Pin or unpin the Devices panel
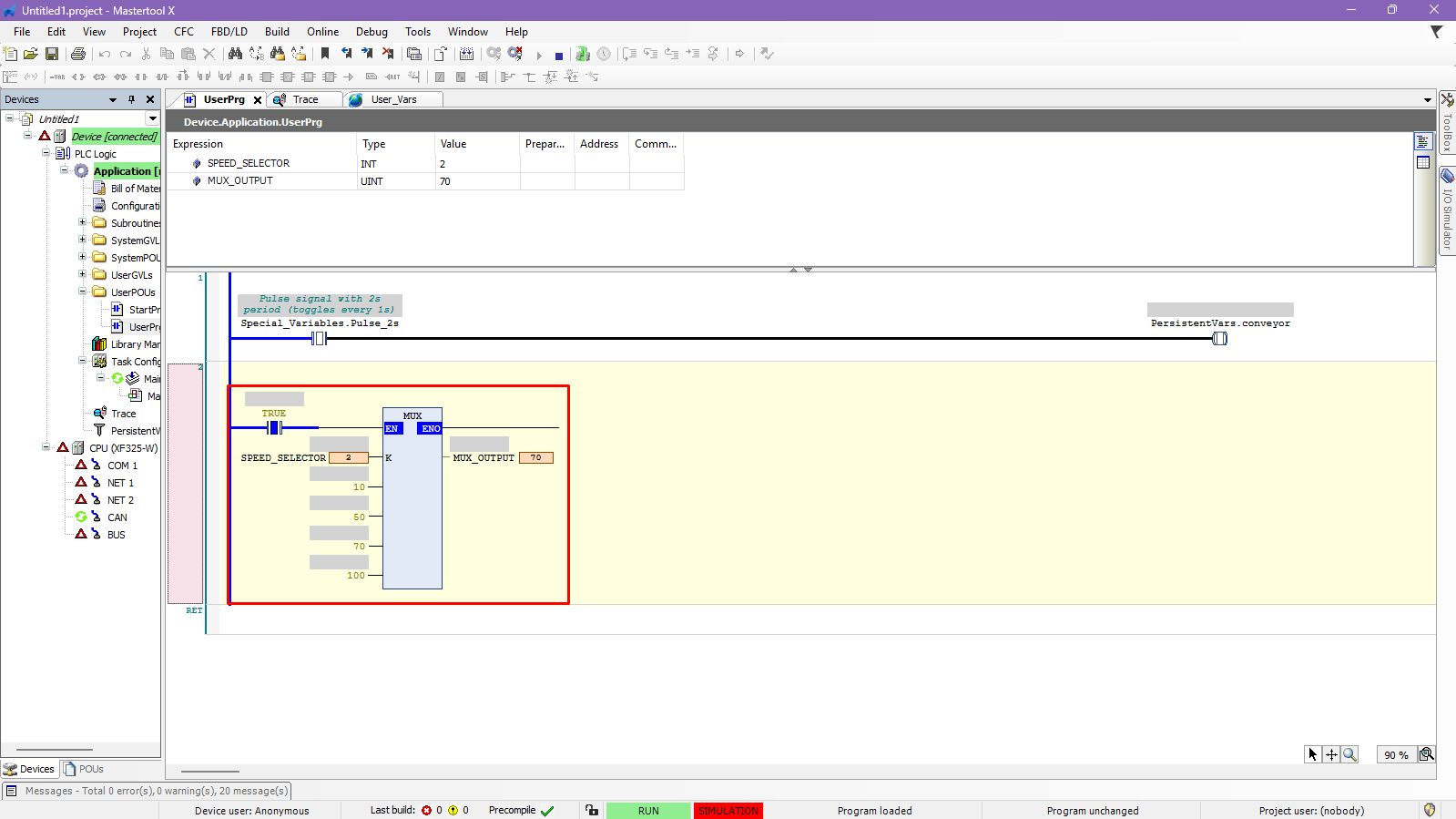This screenshot has height=819, width=1456. click(131, 99)
